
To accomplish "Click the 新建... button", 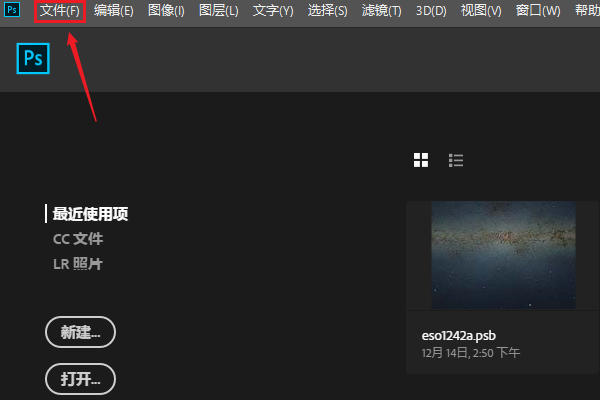I will point(80,332).
